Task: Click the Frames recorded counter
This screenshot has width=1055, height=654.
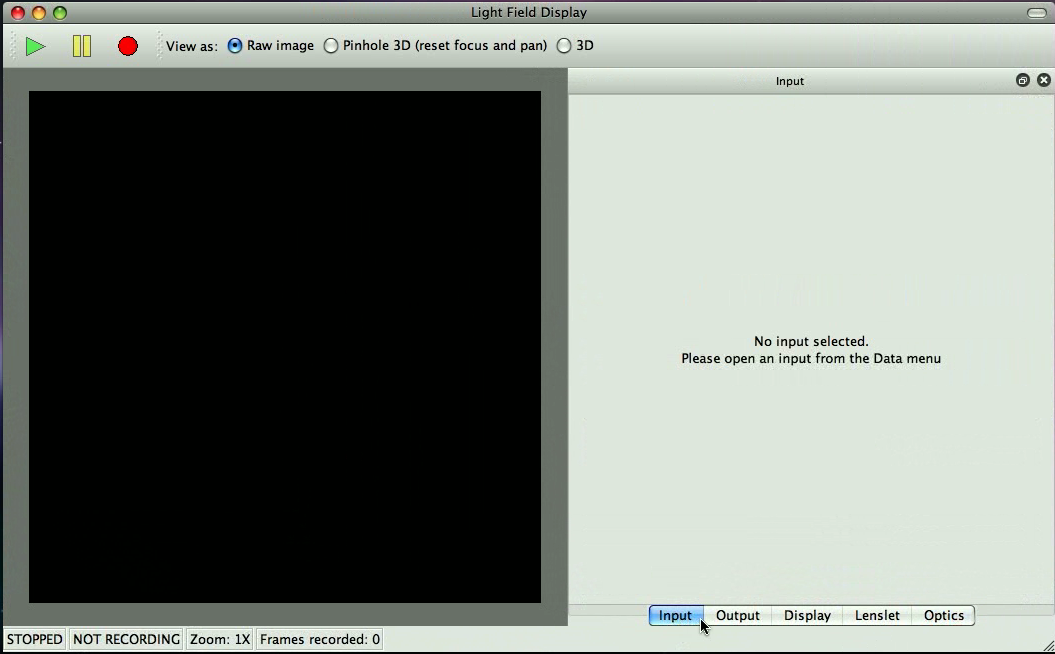Action: (319, 639)
